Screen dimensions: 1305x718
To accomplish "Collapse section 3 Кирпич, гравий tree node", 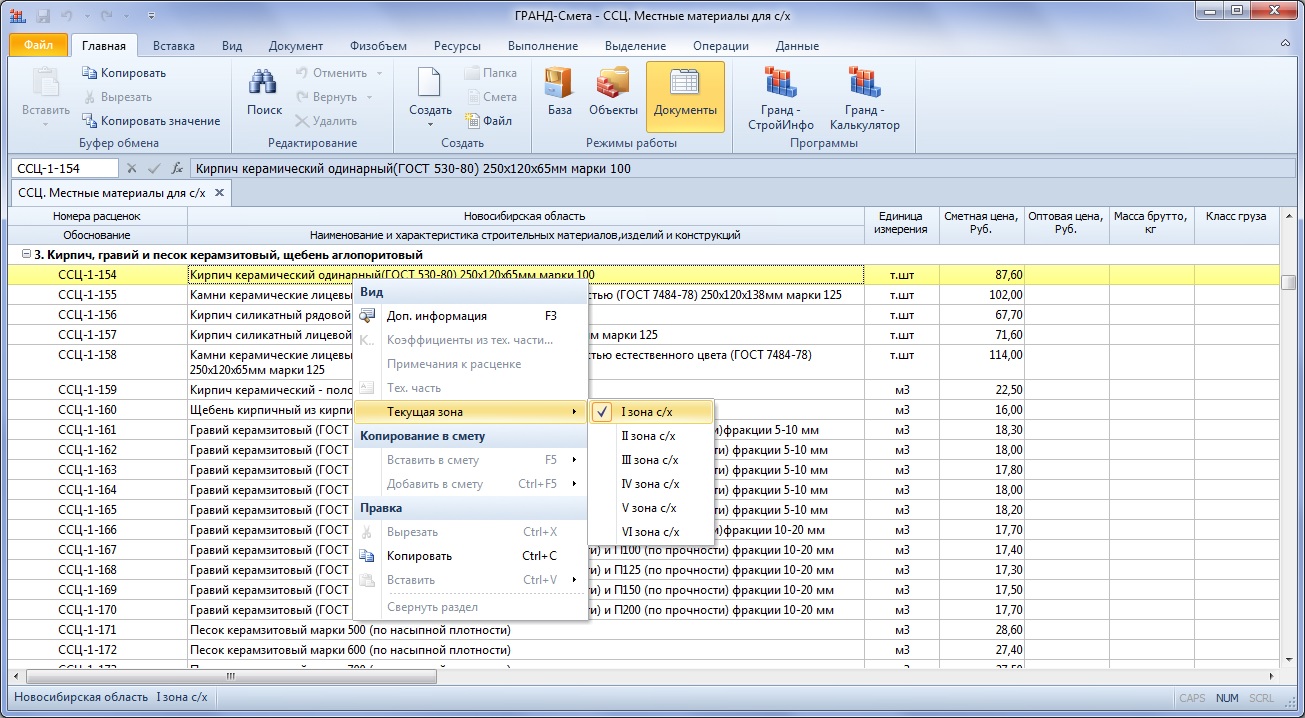I will tap(26, 255).
